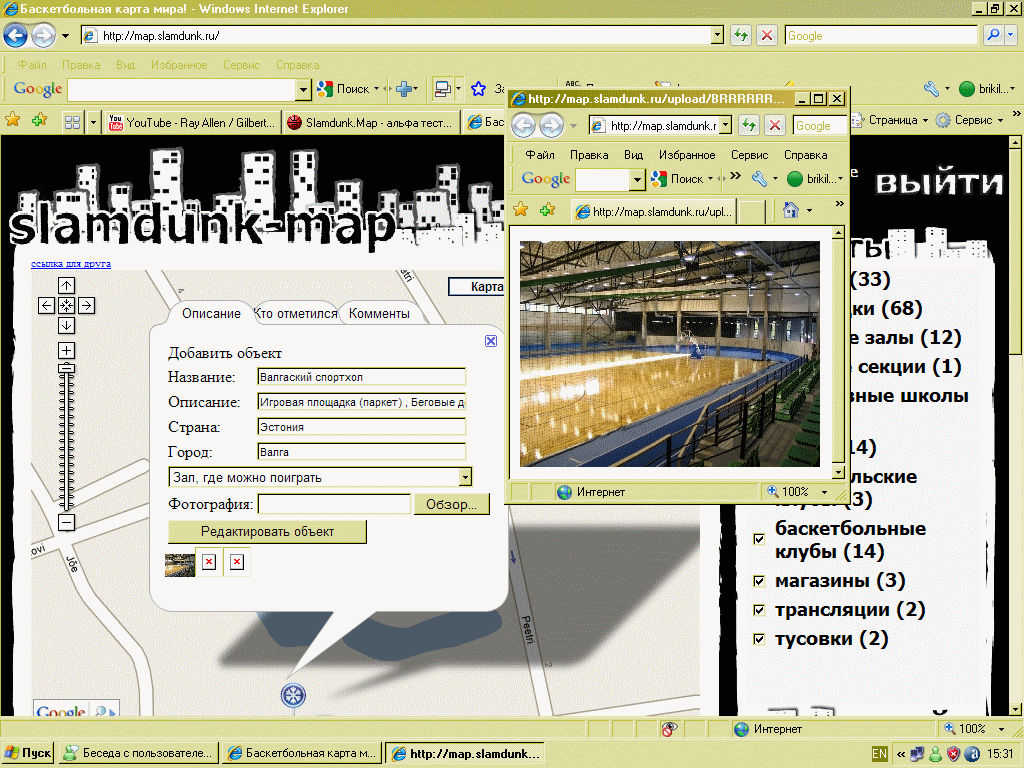1024x768 pixels.
Task: Toggle the 'магазины (3)' checkbox
Action: 759,582
